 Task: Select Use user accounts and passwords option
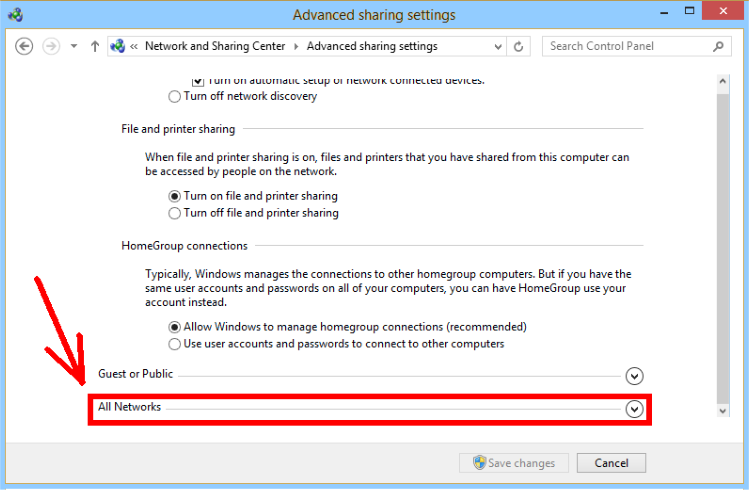coord(174,344)
